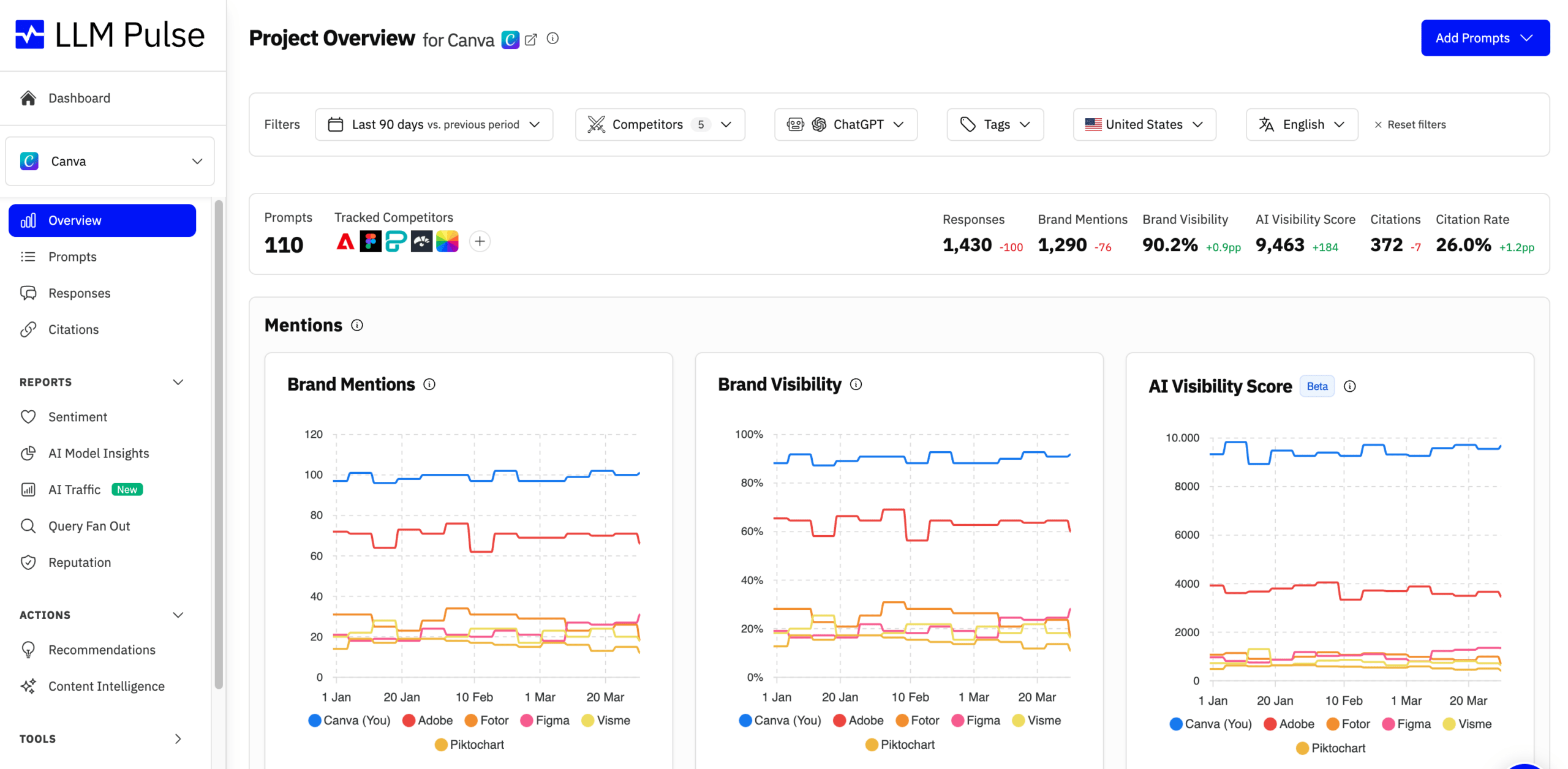The width and height of the screenshot is (1568, 769).
Task: Open the Last 90 days date range dropdown
Action: pyautogui.click(x=434, y=124)
